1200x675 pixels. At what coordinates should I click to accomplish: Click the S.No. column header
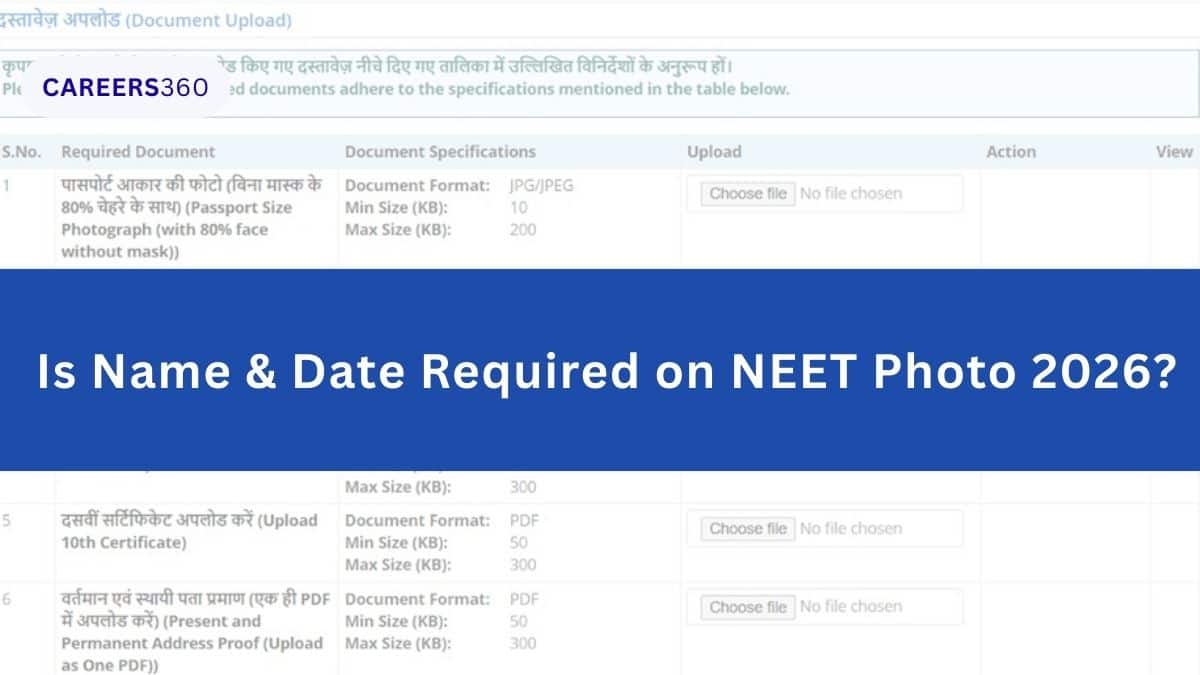click(x=22, y=151)
